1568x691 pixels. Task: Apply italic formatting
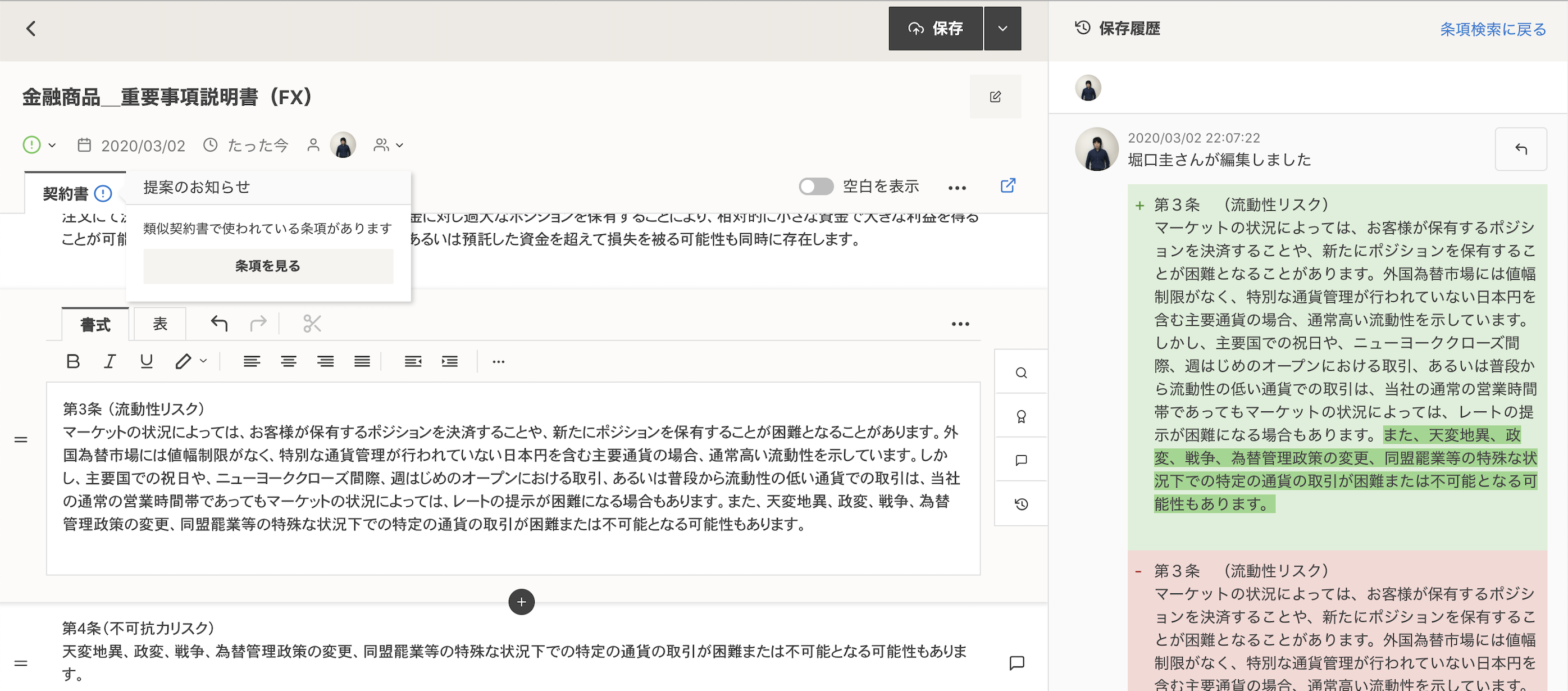pos(110,362)
